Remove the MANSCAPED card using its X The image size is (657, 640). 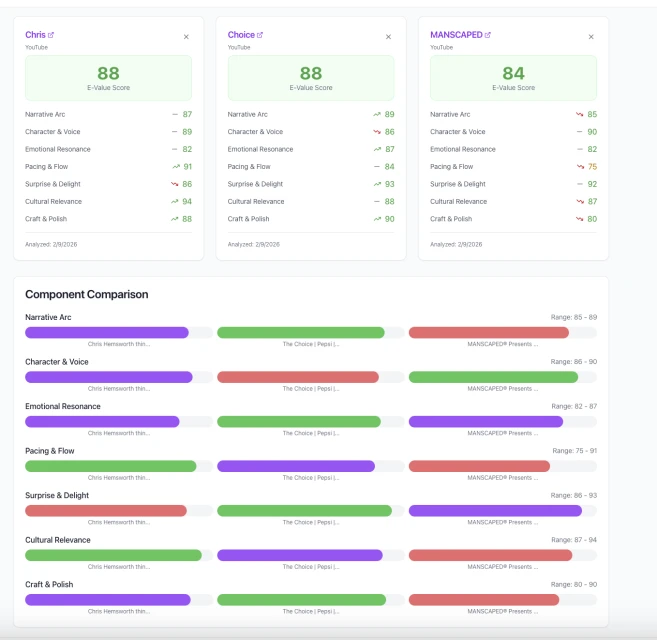[x=591, y=37]
